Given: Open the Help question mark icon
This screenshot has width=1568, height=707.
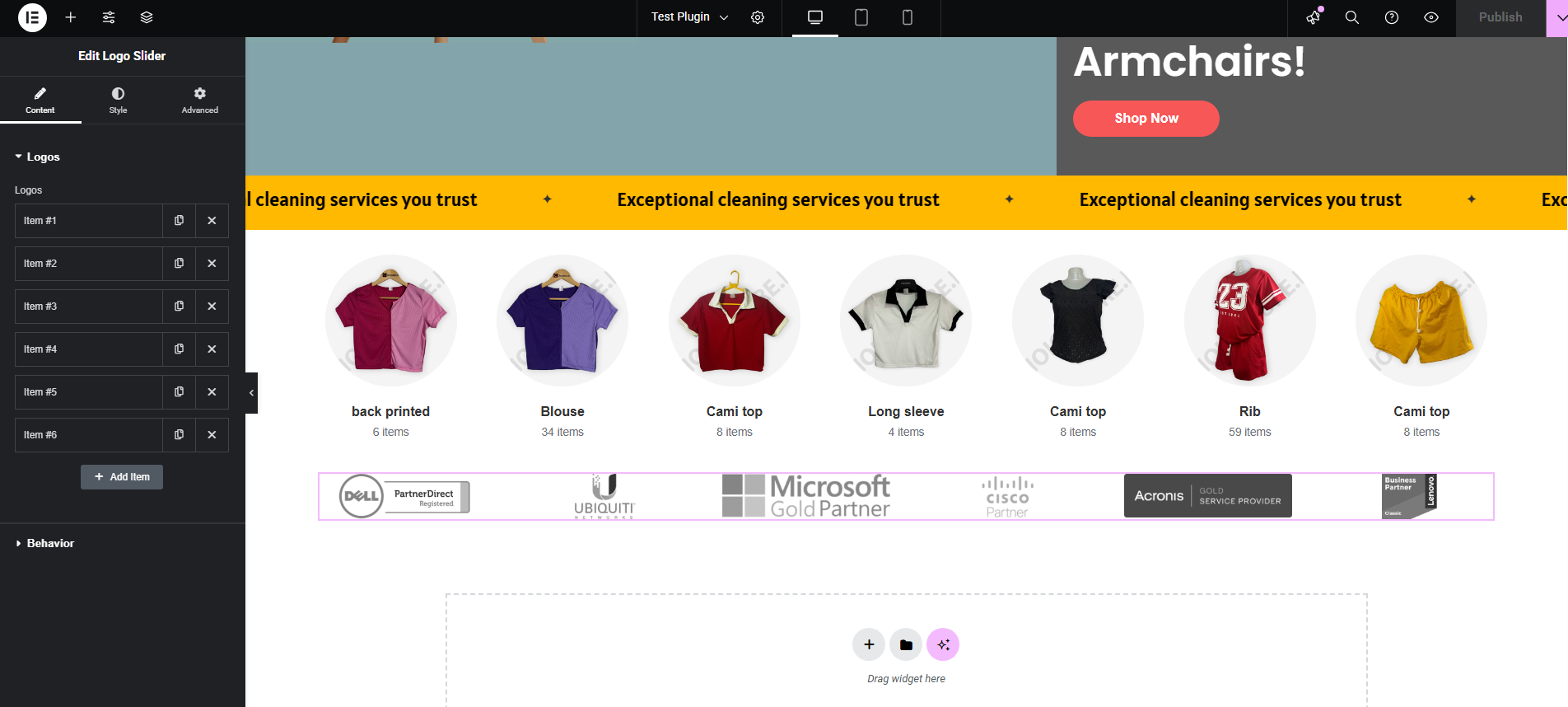Looking at the screenshot, I should (x=1392, y=17).
